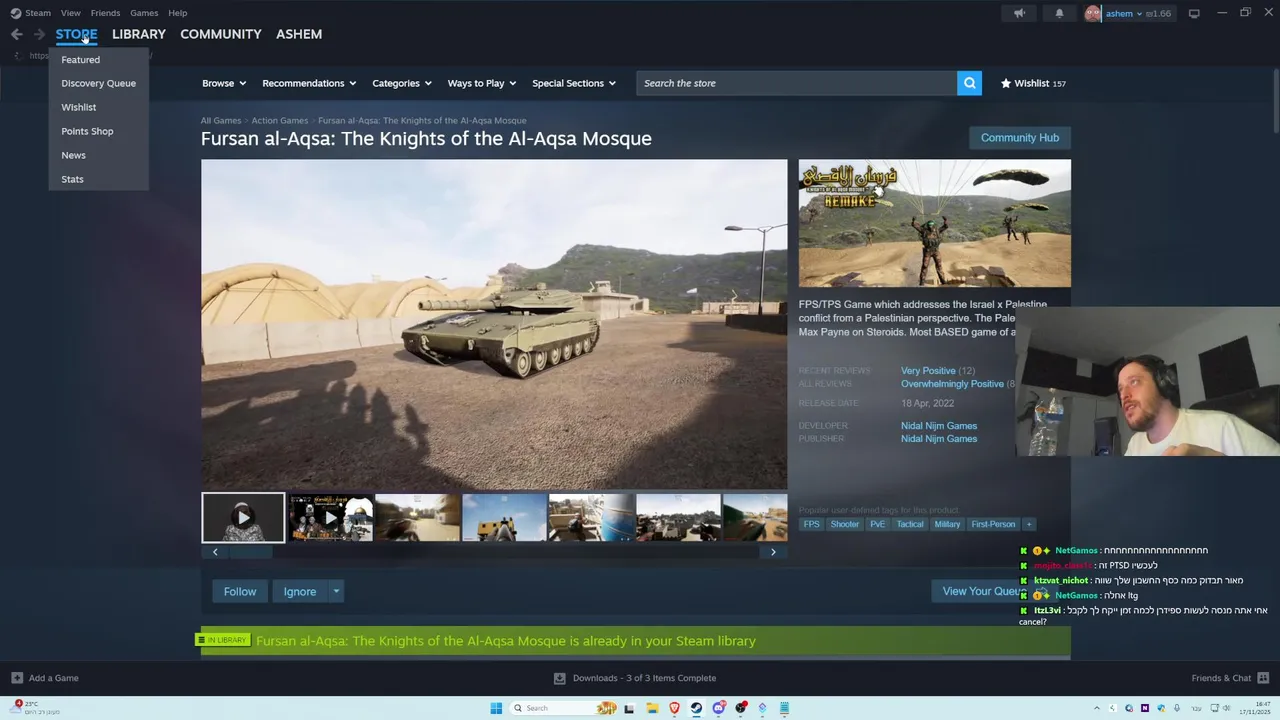Go forward with the navigation forward arrow

point(39,34)
